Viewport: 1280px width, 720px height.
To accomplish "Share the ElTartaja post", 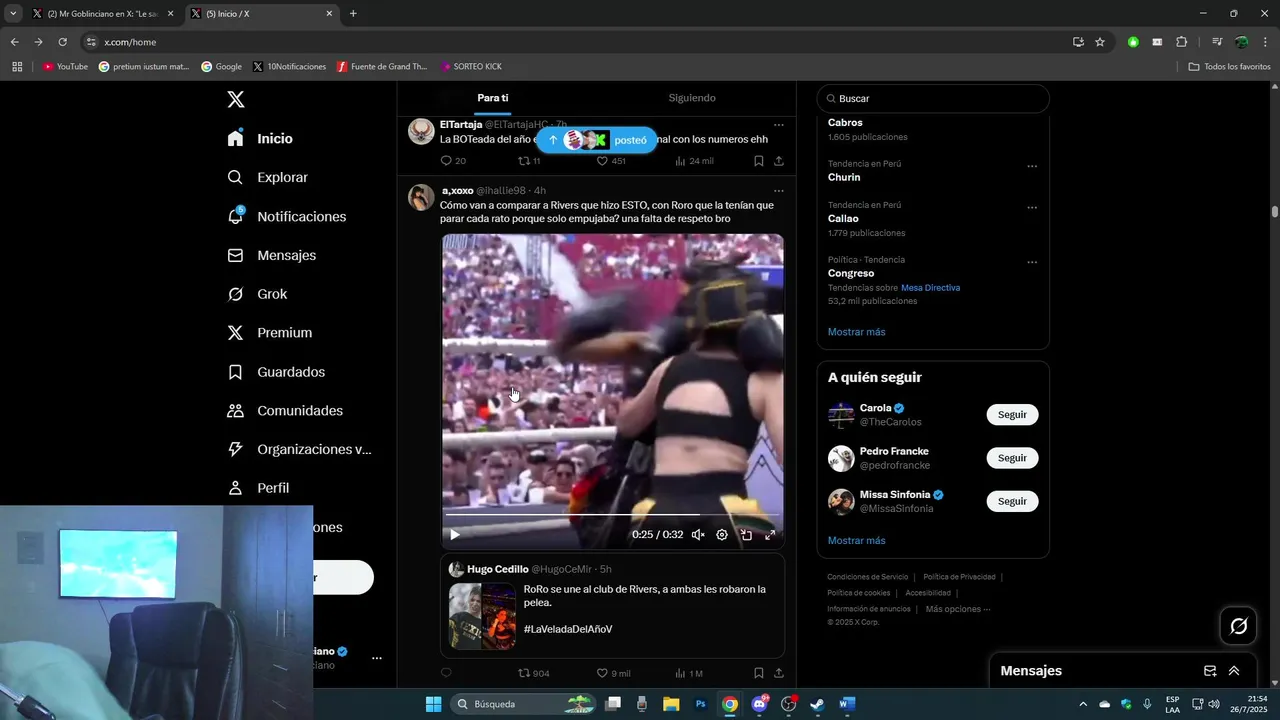I will (x=779, y=161).
